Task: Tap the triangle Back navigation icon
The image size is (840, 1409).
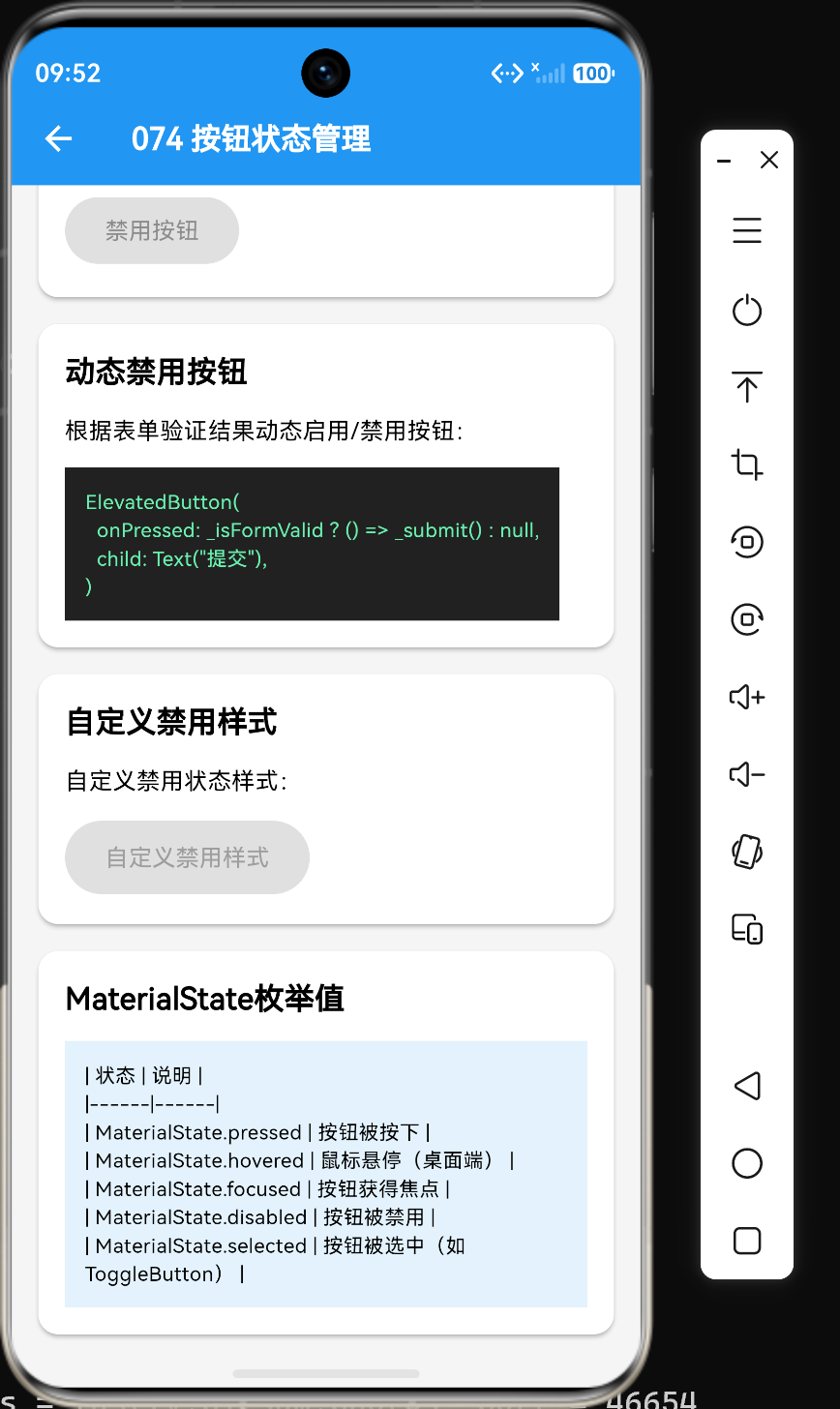Action: (747, 1086)
